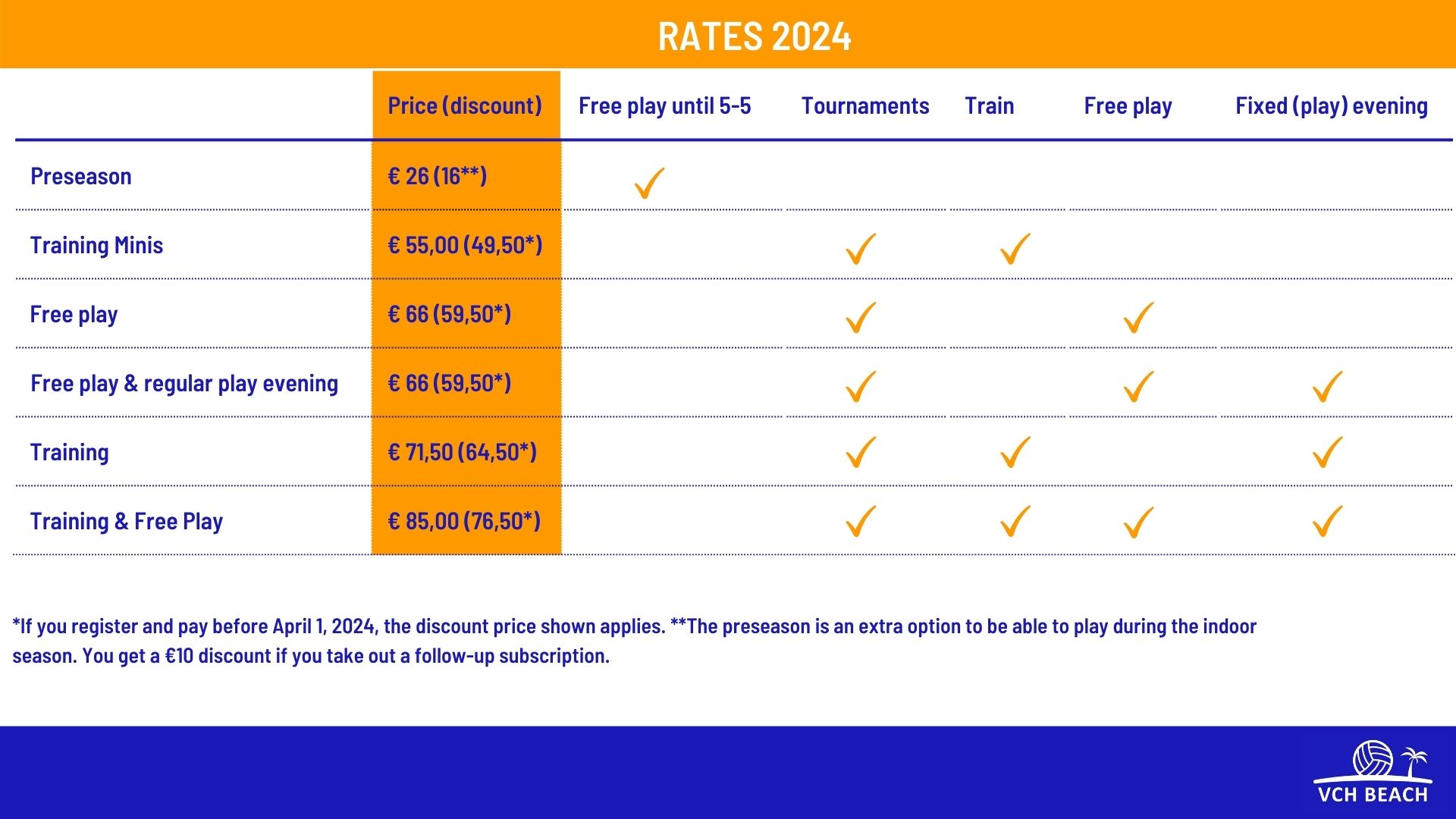Viewport: 1456px width, 819px height.
Task: Click the Training Minis row label
Action: (96, 245)
